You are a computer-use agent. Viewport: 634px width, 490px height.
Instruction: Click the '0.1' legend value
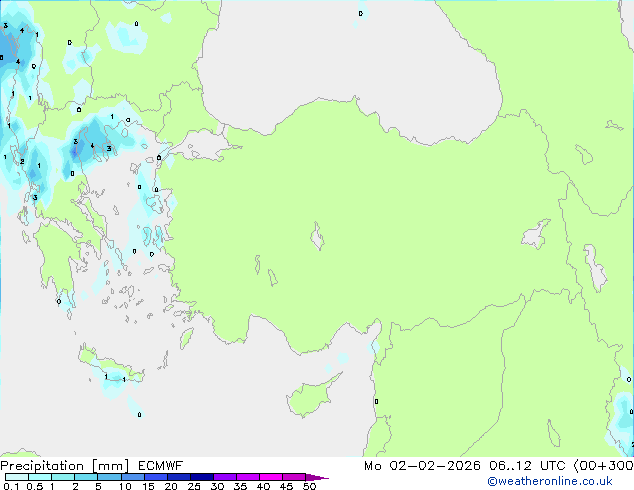click(x=11, y=486)
